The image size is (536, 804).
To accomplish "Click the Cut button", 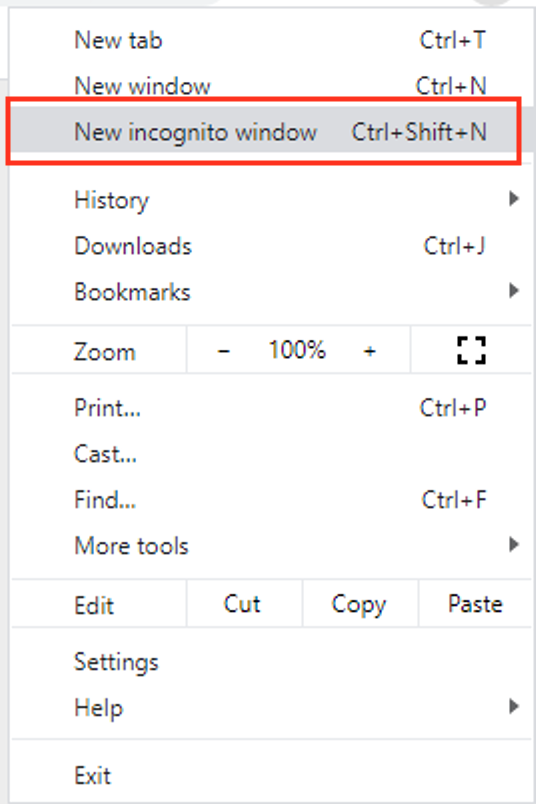I will 244,604.
